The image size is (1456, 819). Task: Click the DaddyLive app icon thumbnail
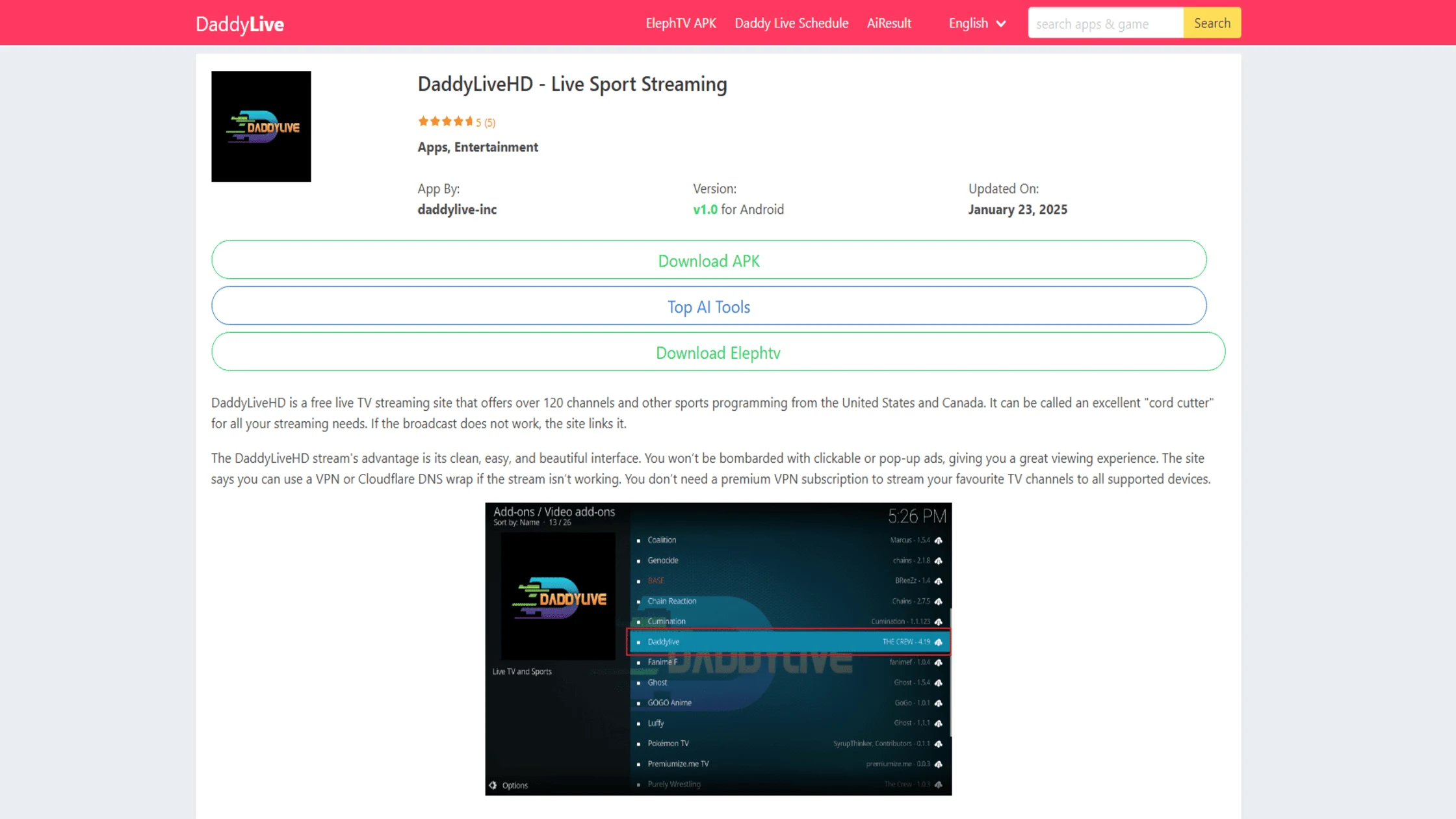(261, 126)
